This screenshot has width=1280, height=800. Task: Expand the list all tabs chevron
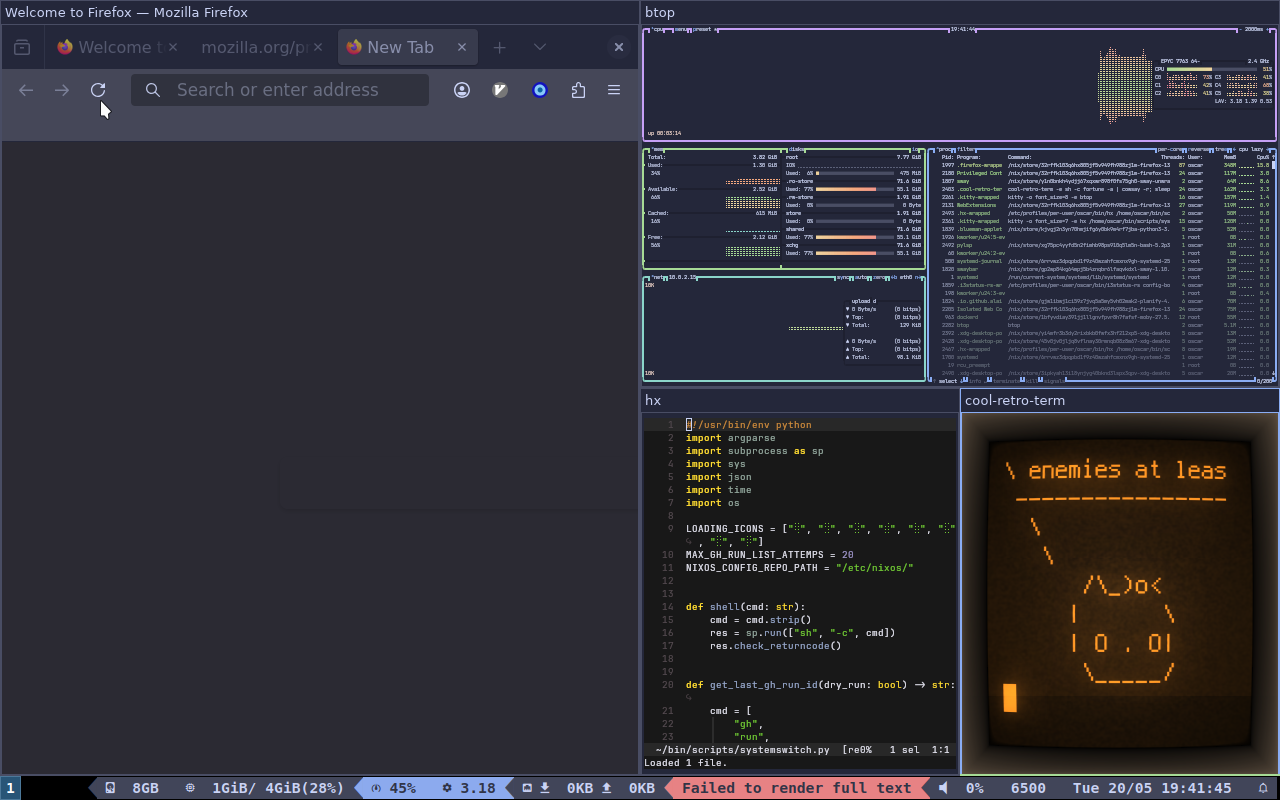(x=540, y=47)
